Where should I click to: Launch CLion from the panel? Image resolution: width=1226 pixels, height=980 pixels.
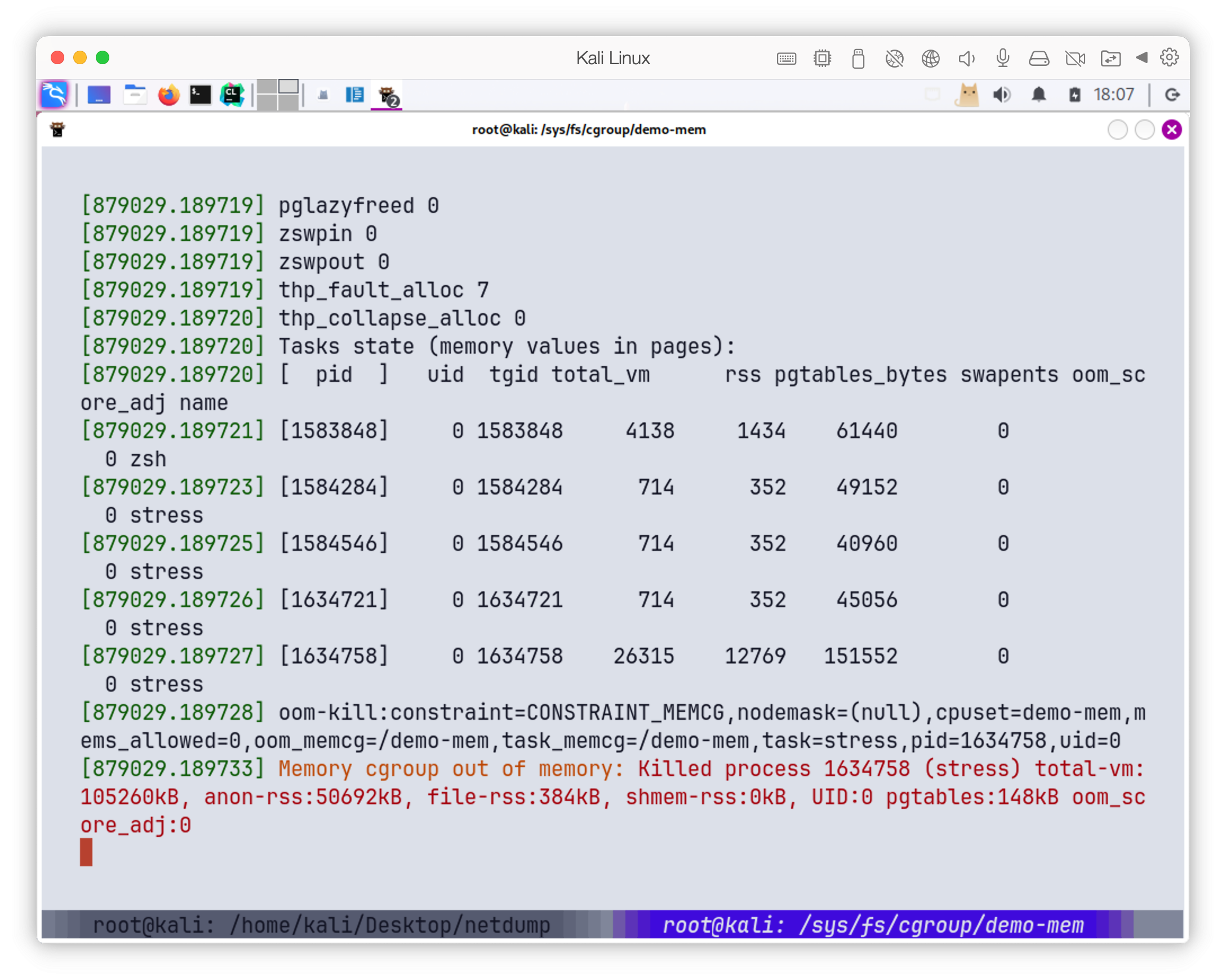coord(232,95)
